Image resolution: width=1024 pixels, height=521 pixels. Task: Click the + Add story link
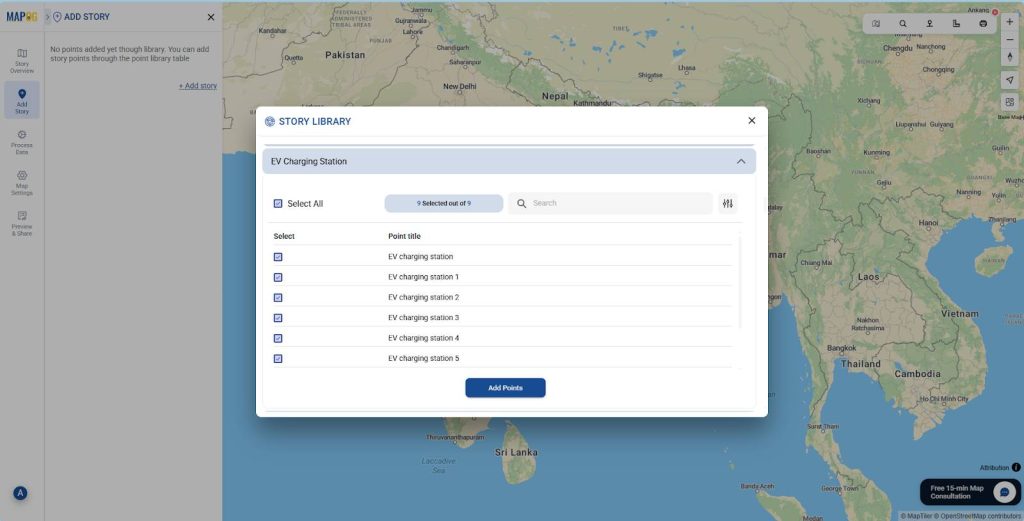[197, 86]
